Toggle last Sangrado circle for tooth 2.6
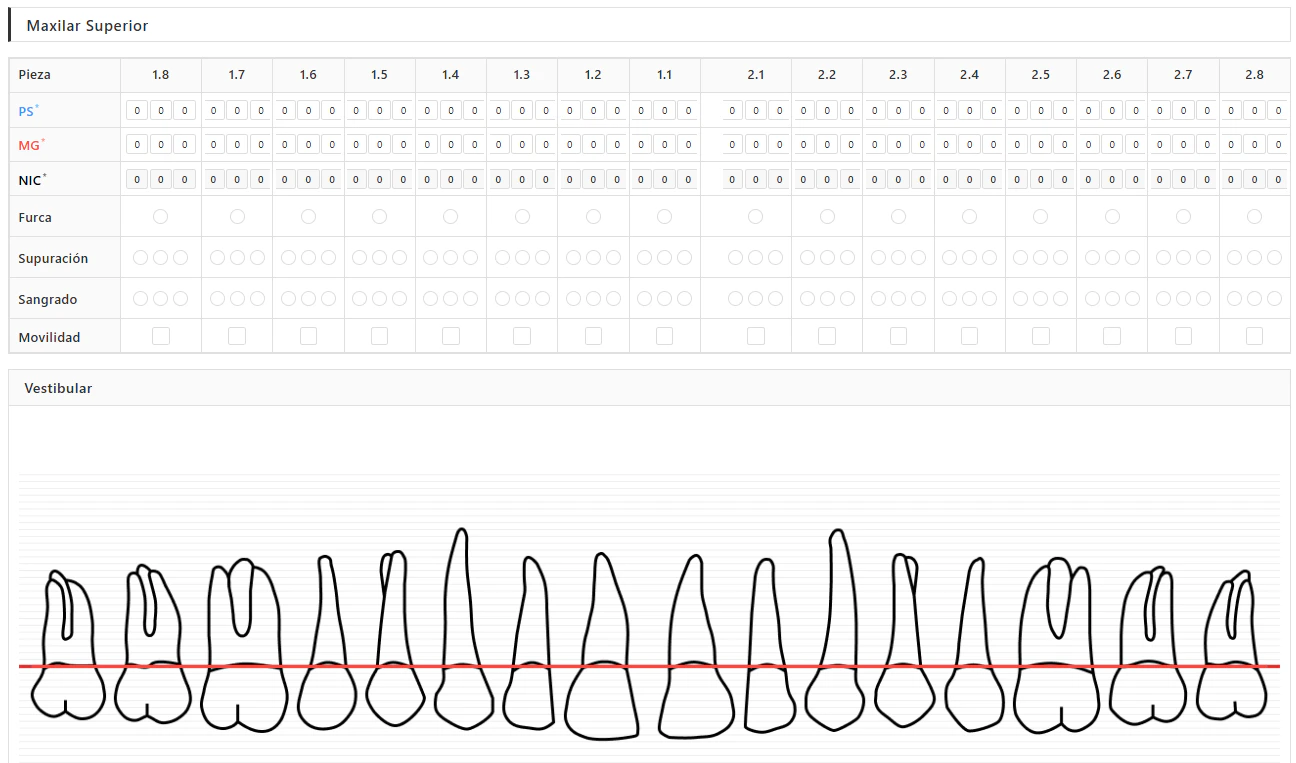This screenshot has width=1296, height=763. pos(1132,298)
